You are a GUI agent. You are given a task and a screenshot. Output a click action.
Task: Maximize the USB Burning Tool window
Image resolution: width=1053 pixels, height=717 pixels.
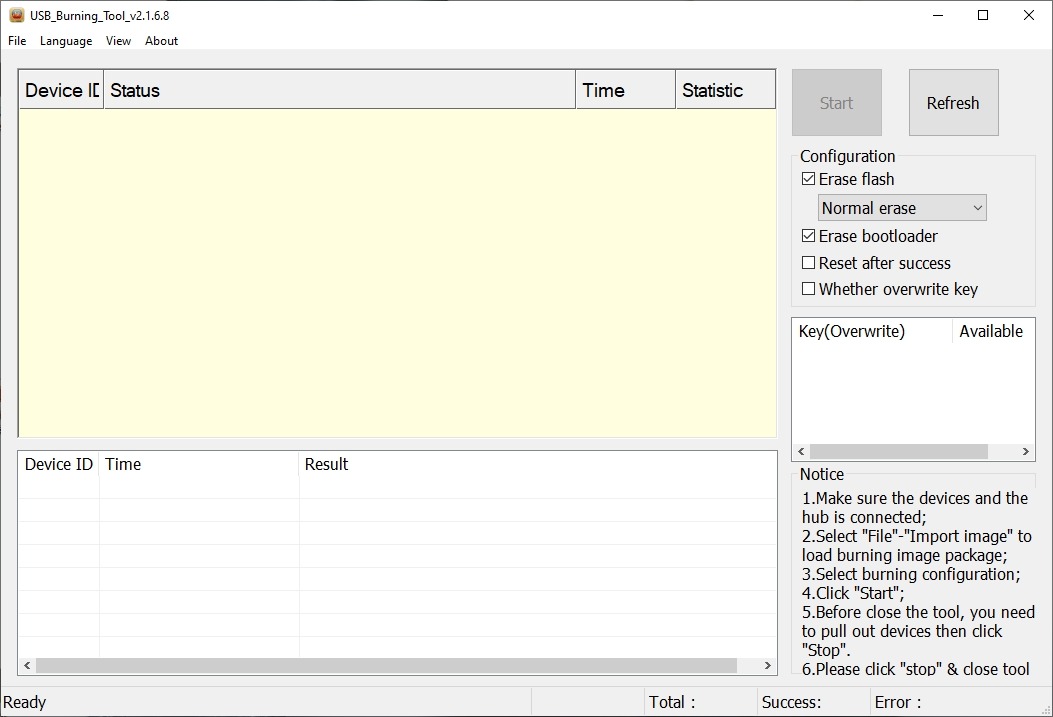982,15
